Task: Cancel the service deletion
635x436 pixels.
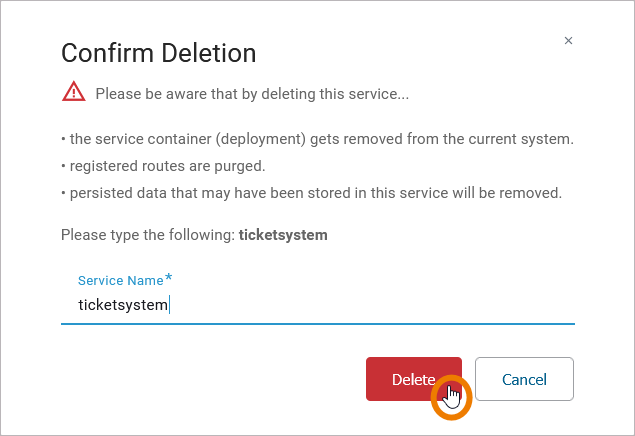Action: [524, 379]
